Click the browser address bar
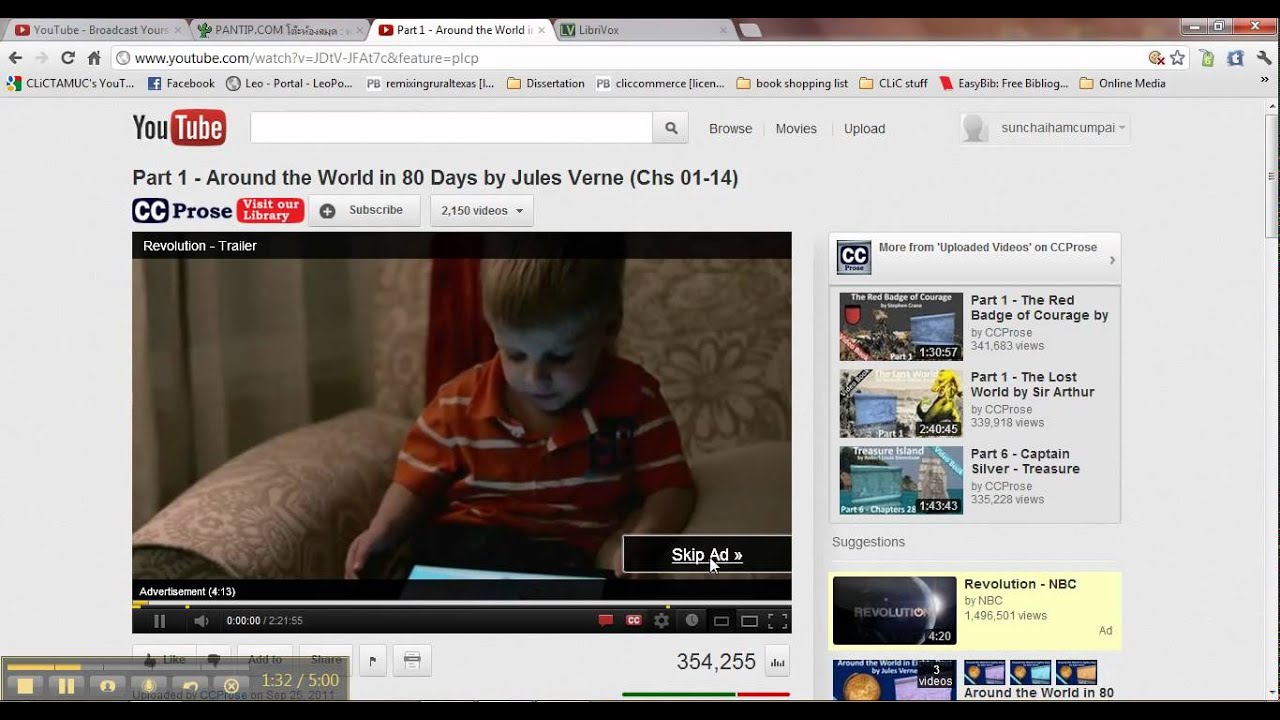Image resolution: width=1280 pixels, height=720 pixels. pos(630,58)
